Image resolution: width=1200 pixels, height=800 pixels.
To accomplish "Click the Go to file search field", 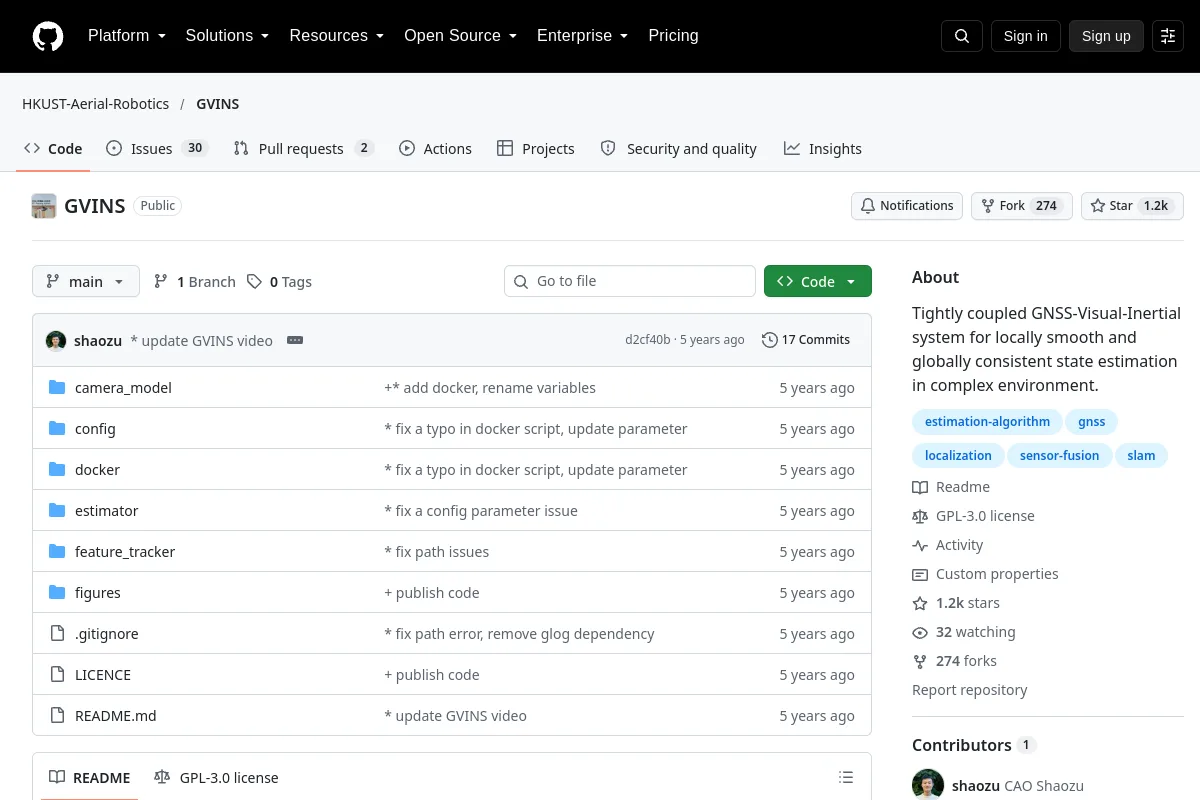I will click(x=630, y=282).
